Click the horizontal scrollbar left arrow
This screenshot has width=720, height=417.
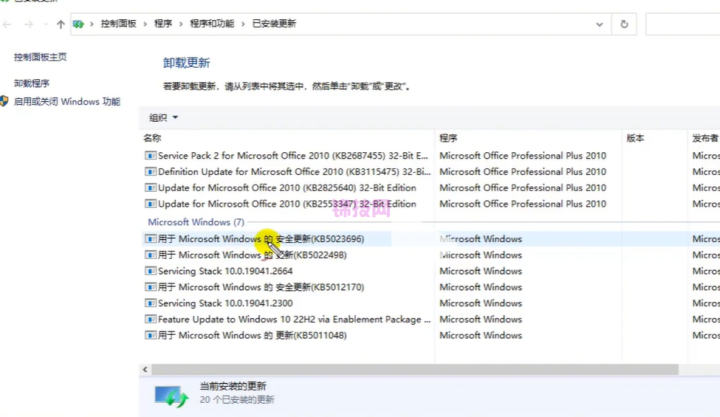pyautogui.click(x=145, y=369)
